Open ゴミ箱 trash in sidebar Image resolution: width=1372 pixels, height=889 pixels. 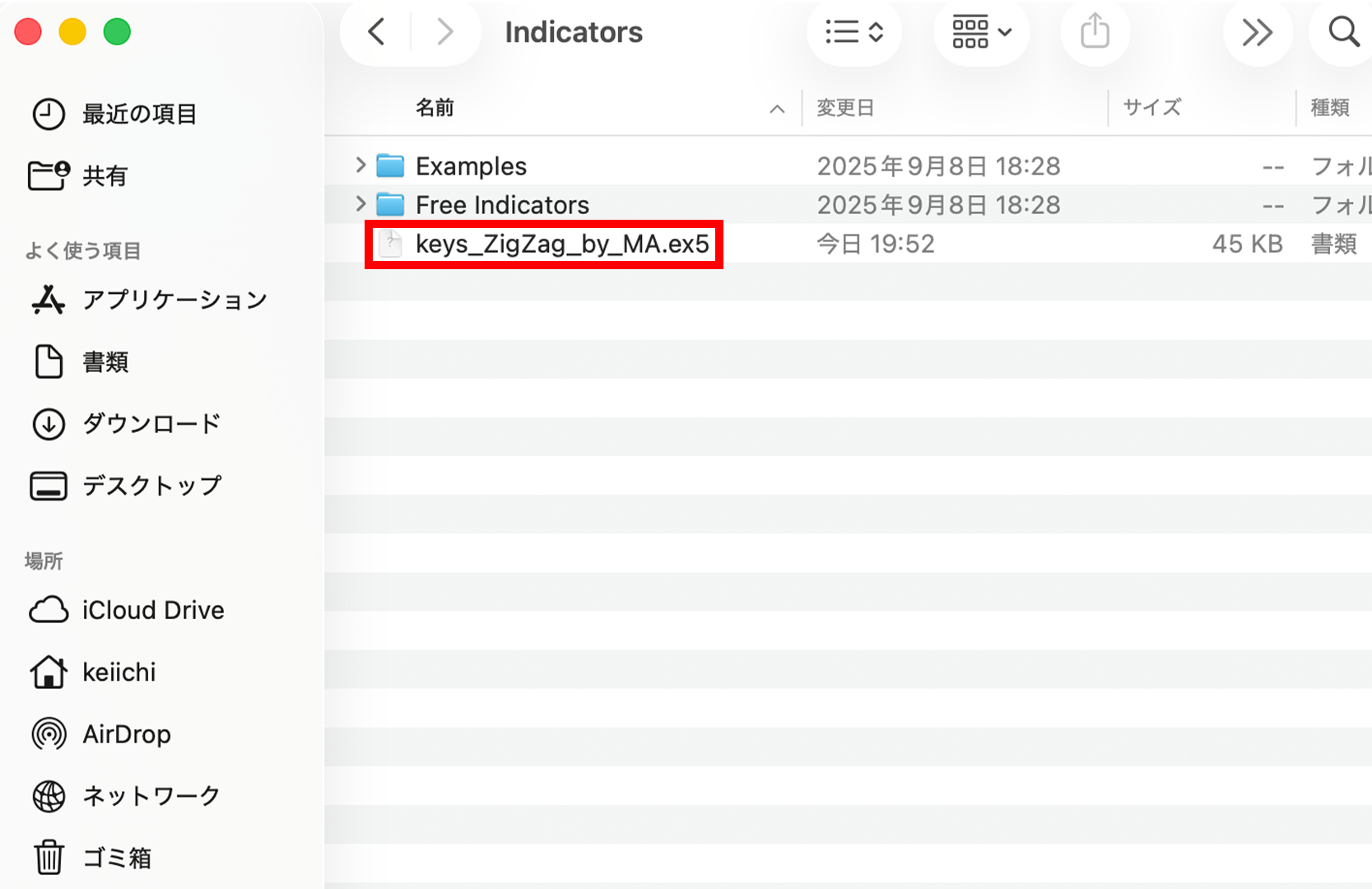coord(117,858)
